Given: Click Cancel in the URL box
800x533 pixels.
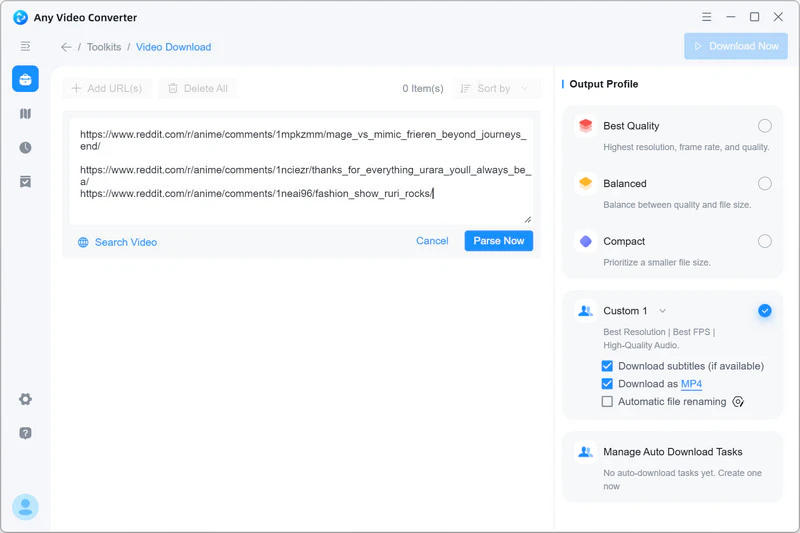Looking at the screenshot, I should tap(432, 241).
